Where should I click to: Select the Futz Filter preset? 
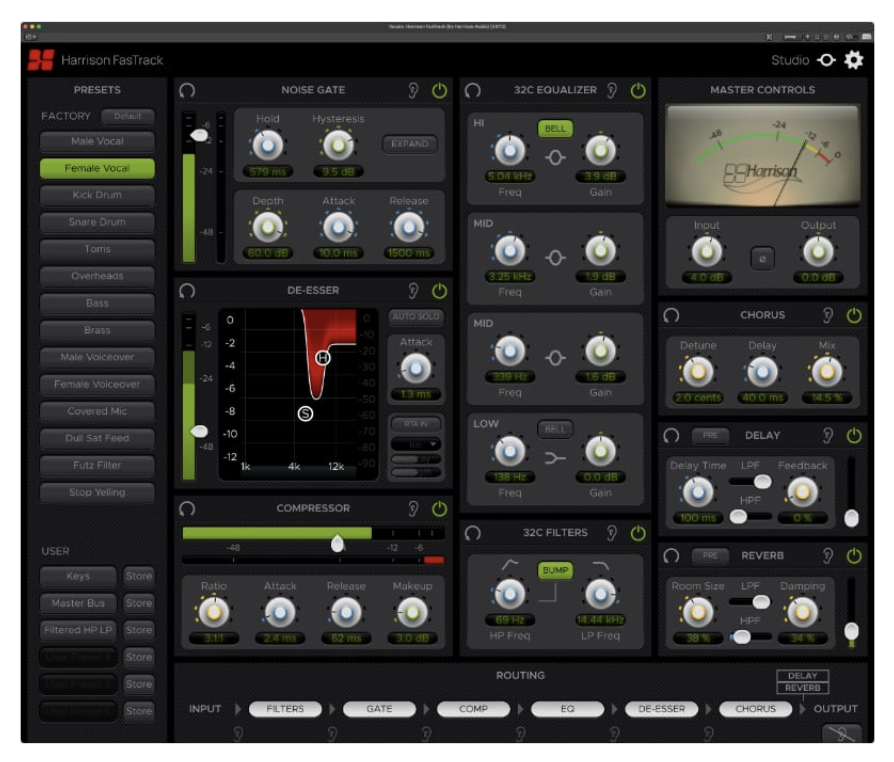tap(97, 465)
